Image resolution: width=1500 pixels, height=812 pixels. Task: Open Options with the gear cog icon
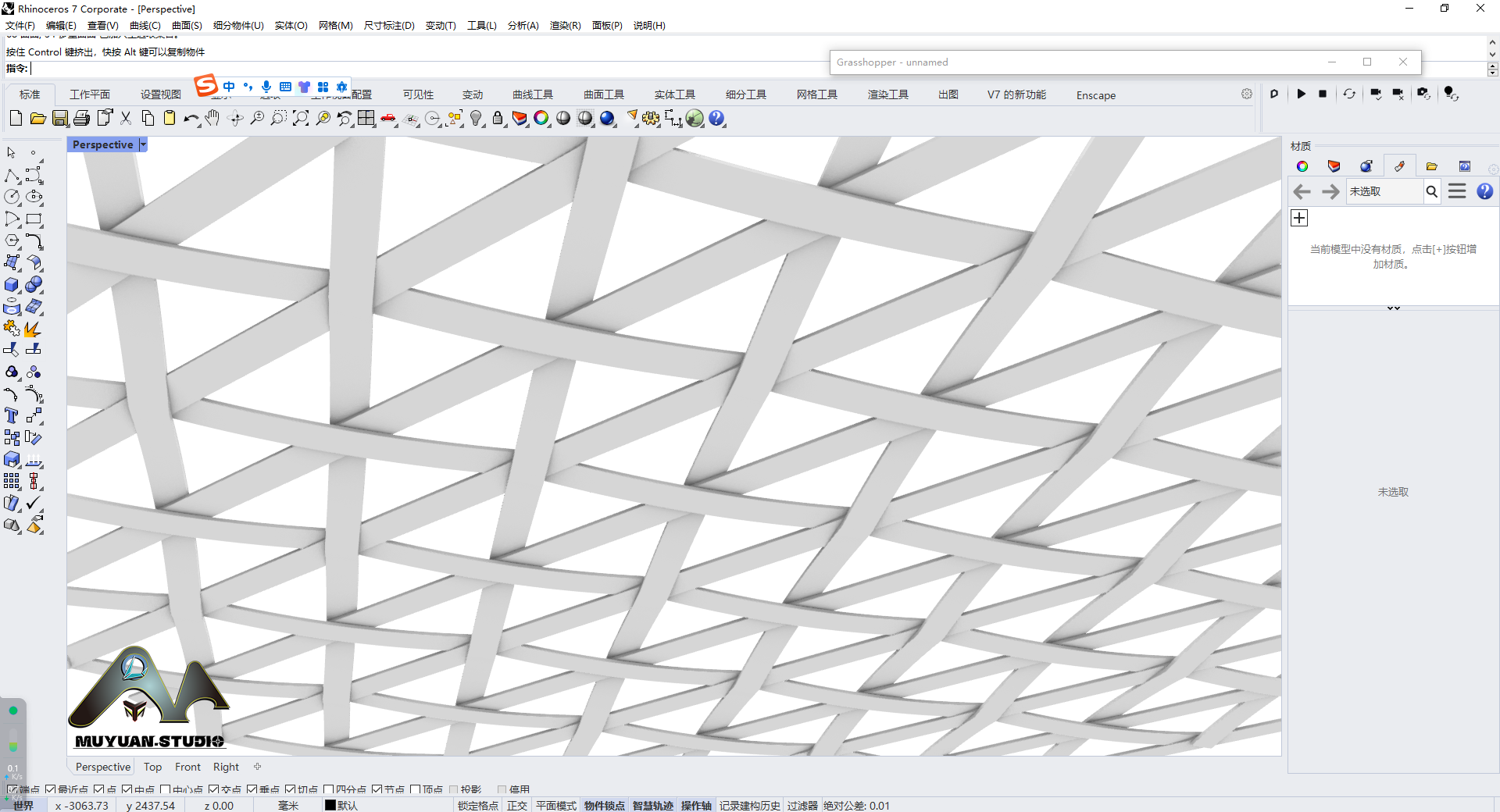[651, 118]
